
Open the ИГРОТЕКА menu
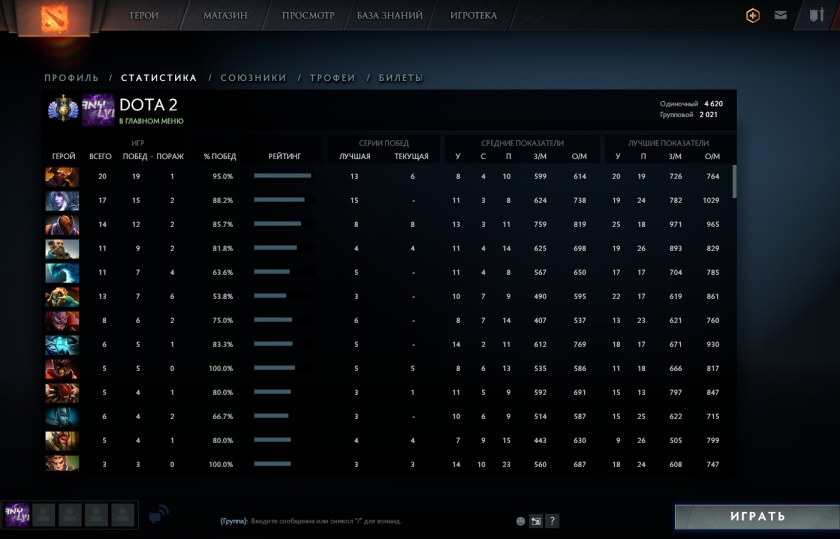[x=474, y=16]
